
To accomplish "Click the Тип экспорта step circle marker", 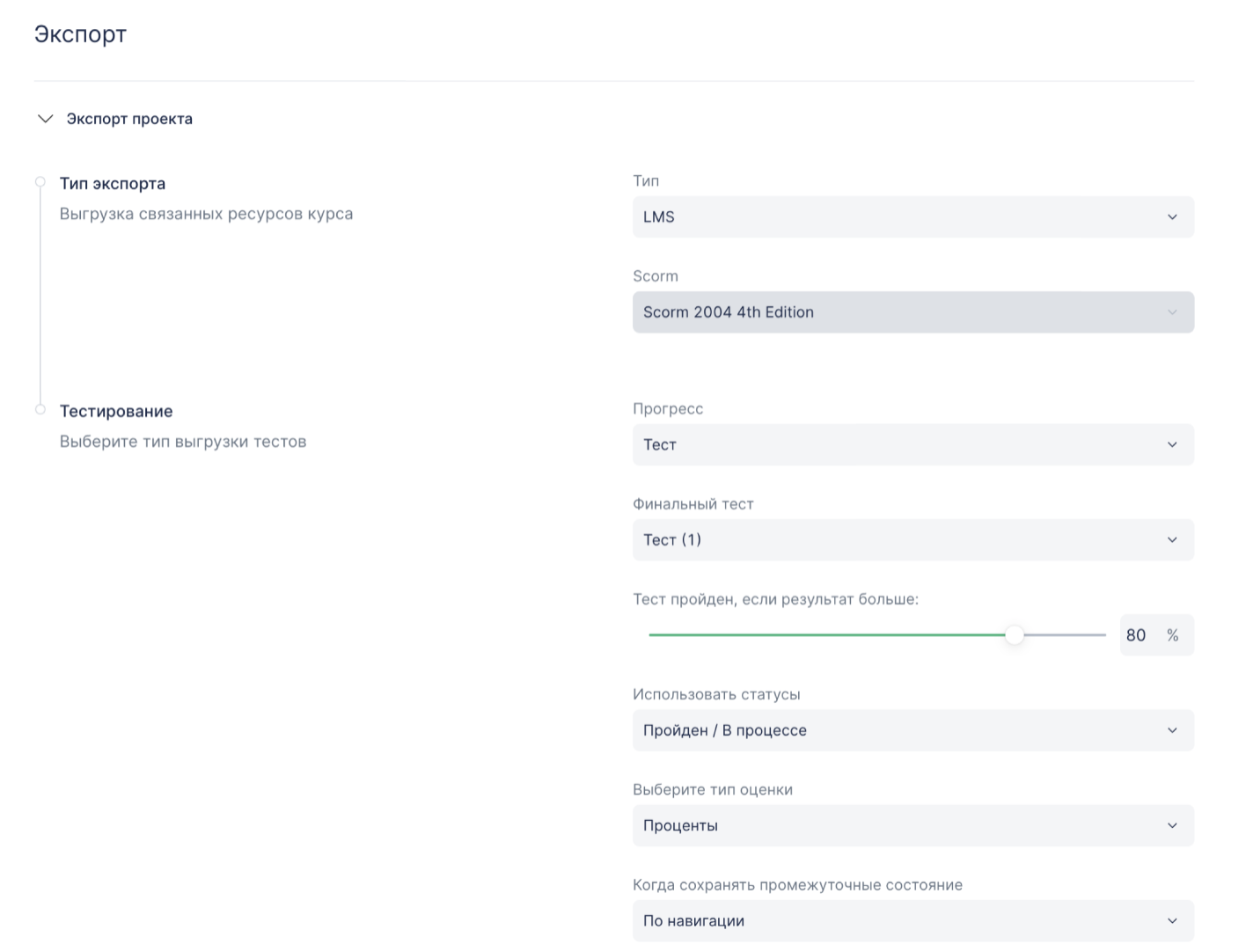I will pyautogui.click(x=40, y=182).
